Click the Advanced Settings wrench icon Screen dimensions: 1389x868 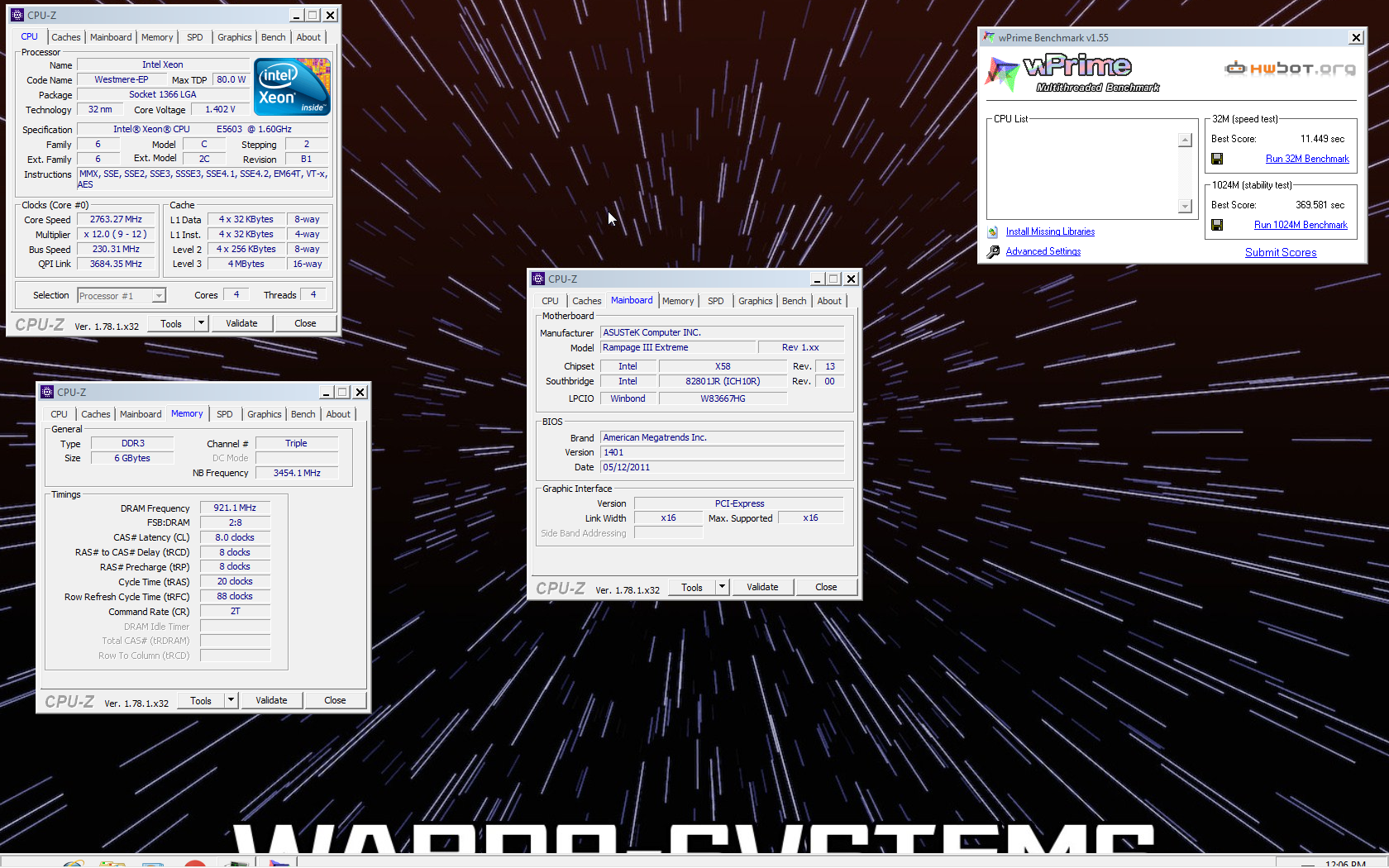click(993, 251)
